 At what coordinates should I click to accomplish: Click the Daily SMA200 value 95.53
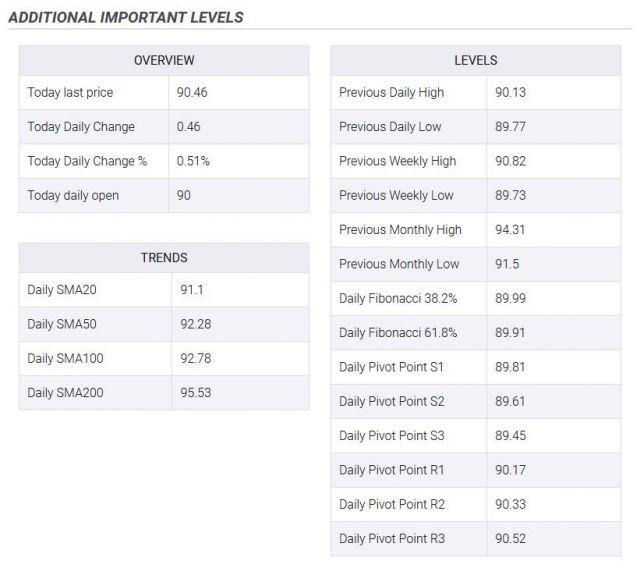pos(195,392)
